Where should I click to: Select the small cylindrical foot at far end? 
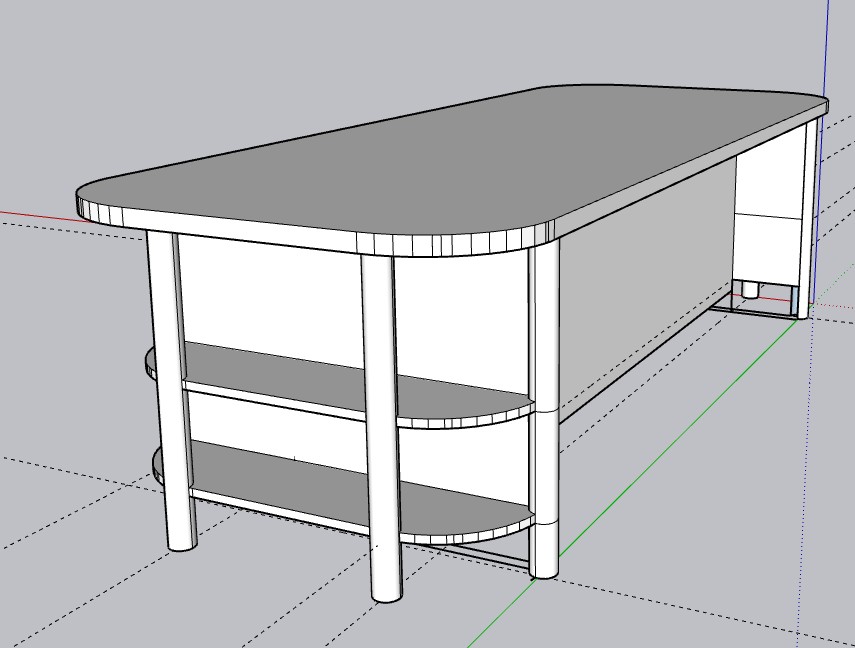point(748,290)
